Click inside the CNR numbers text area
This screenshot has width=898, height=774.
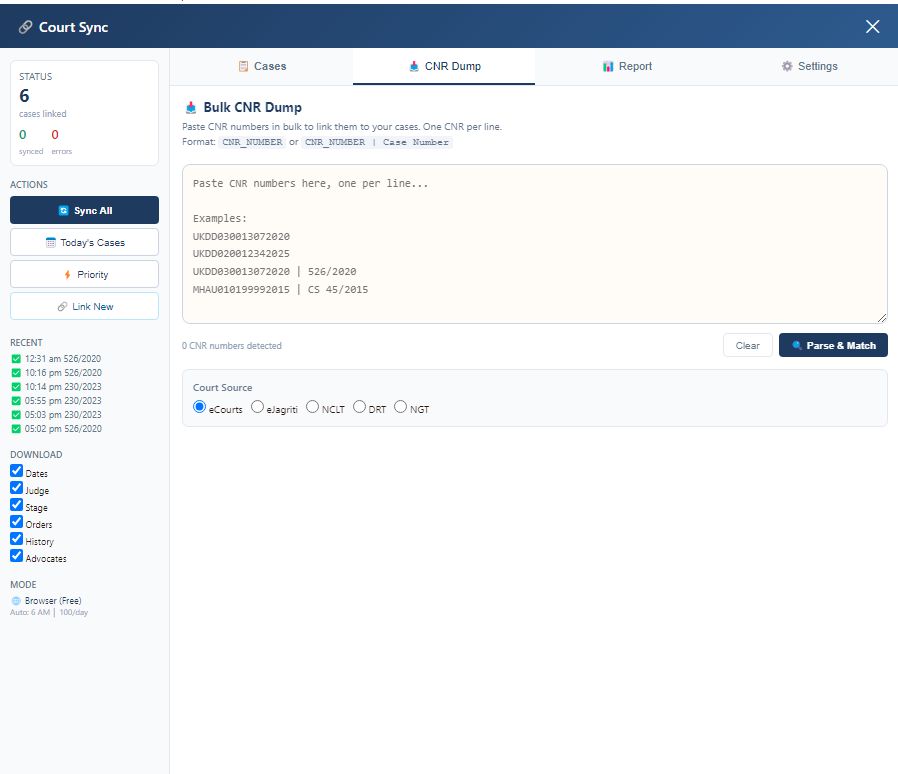click(534, 244)
